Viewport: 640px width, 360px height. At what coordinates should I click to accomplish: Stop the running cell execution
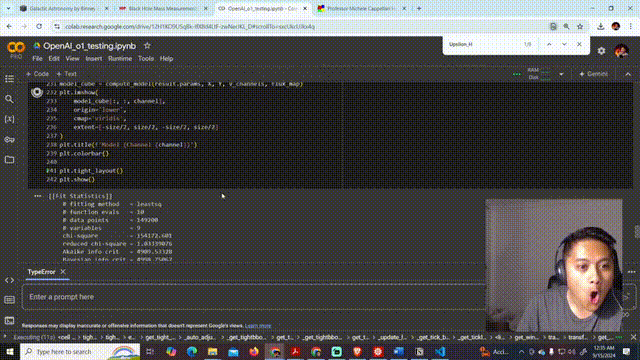point(37,93)
